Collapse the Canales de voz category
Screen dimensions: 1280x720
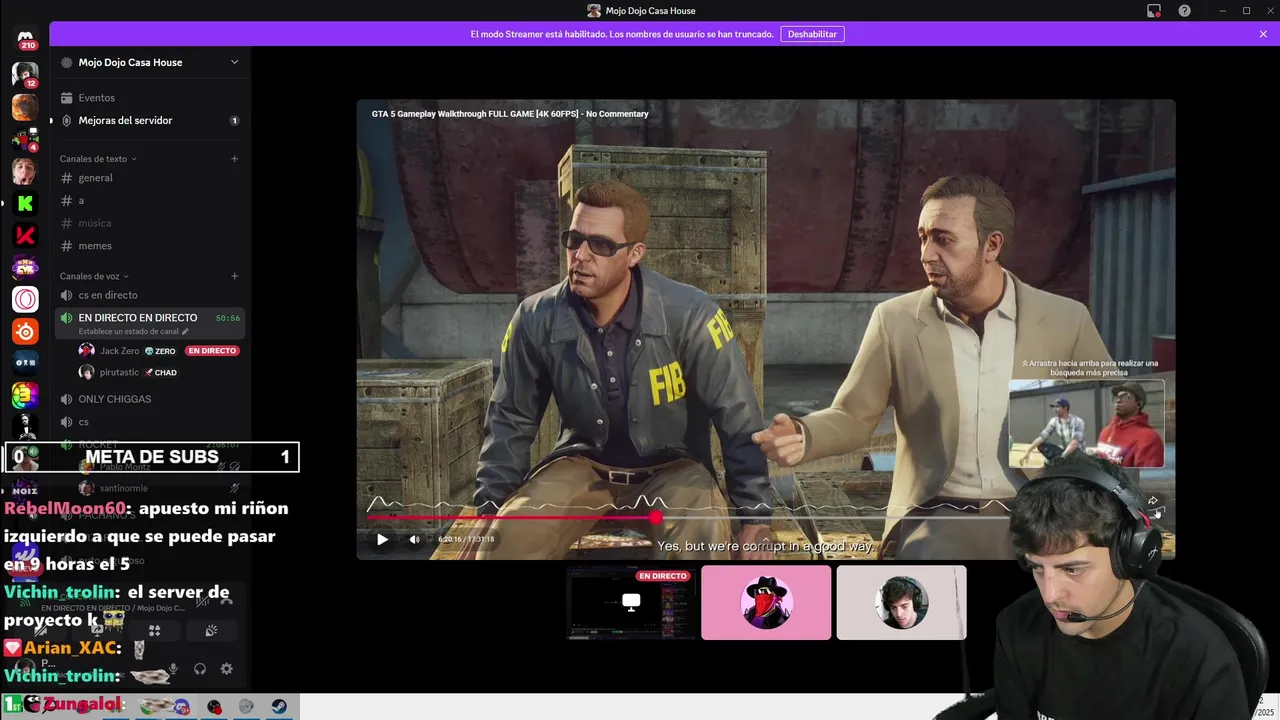[94, 276]
